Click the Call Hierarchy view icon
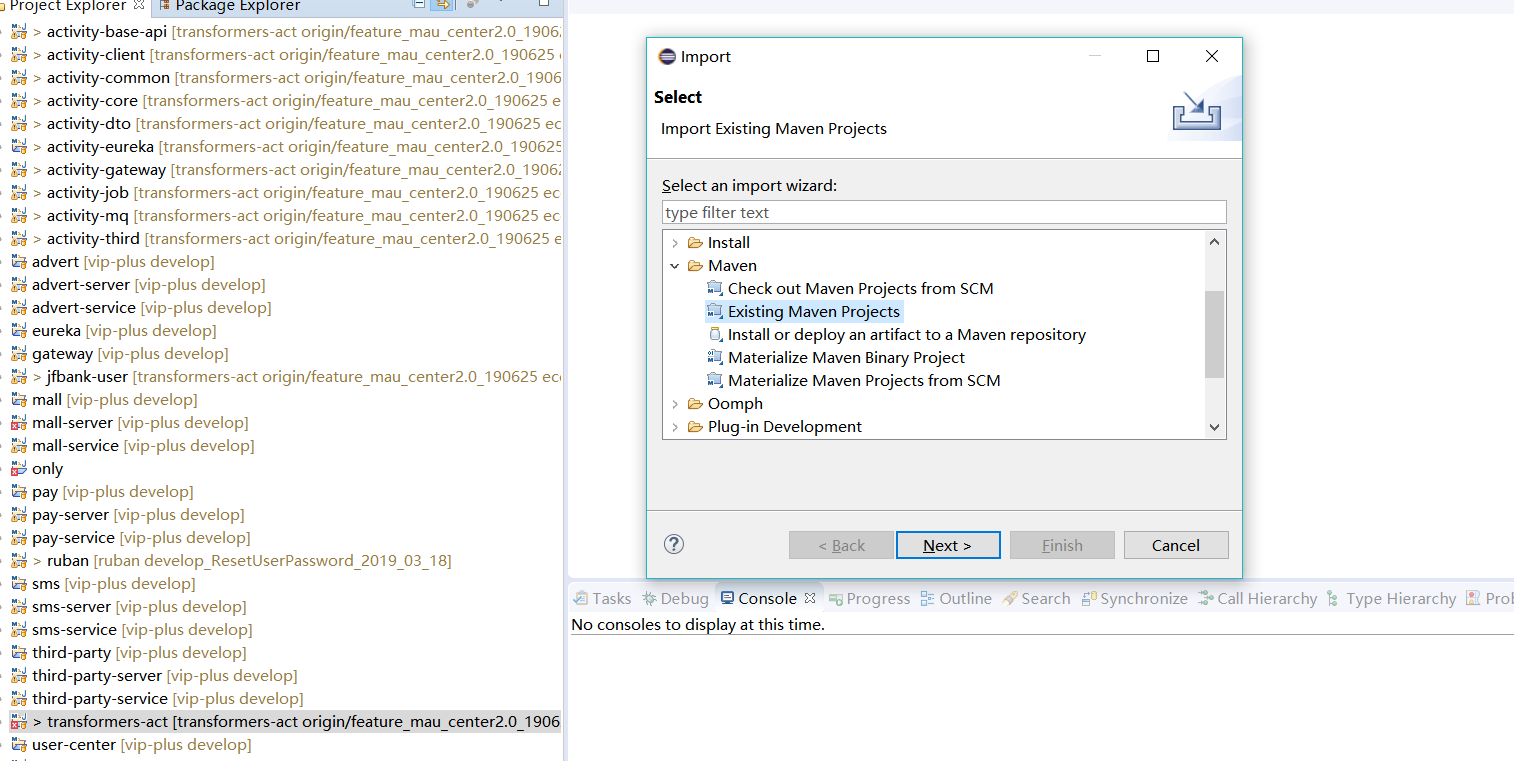The height and width of the screenshot is (761, 1514). click(x=1206, y=599)
